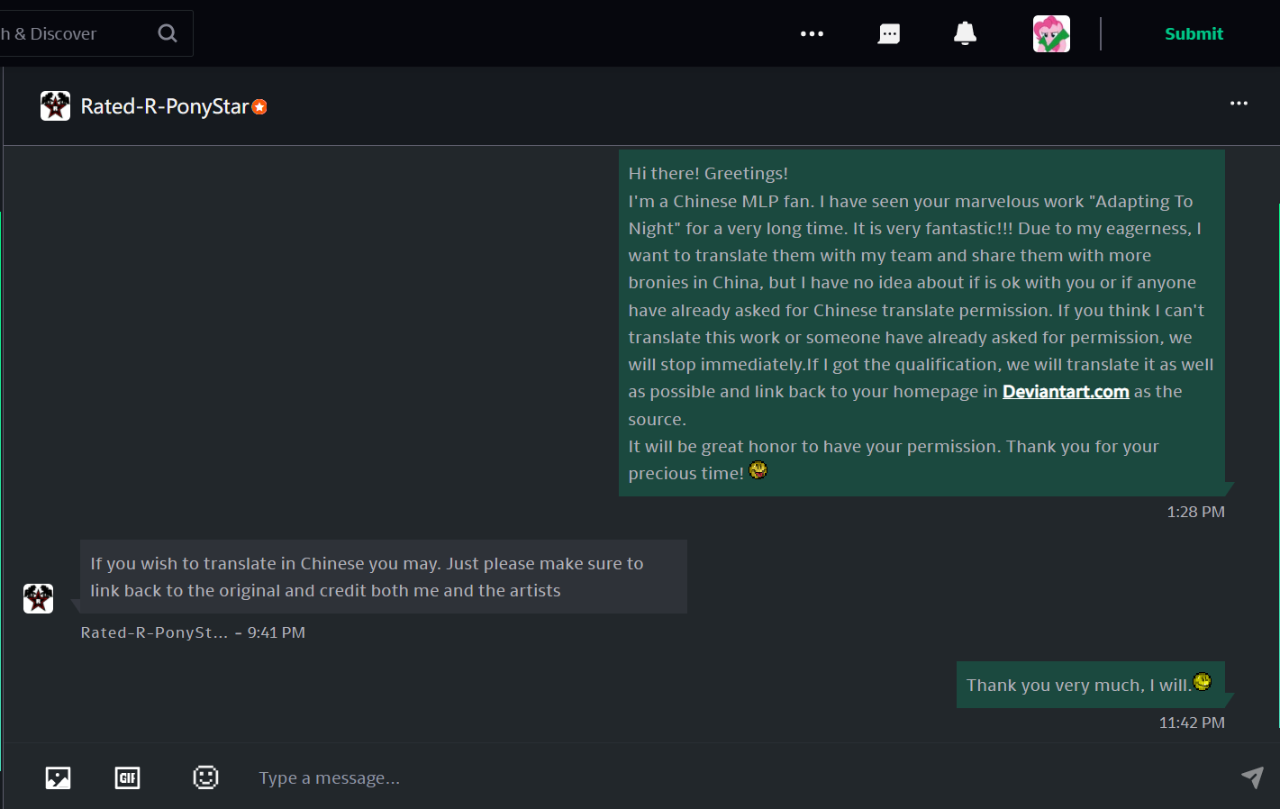Open Rated-R-PonyStar's profile from header name
The width and height of the screenshot is (1280, 809).
[x=164, y=106]
